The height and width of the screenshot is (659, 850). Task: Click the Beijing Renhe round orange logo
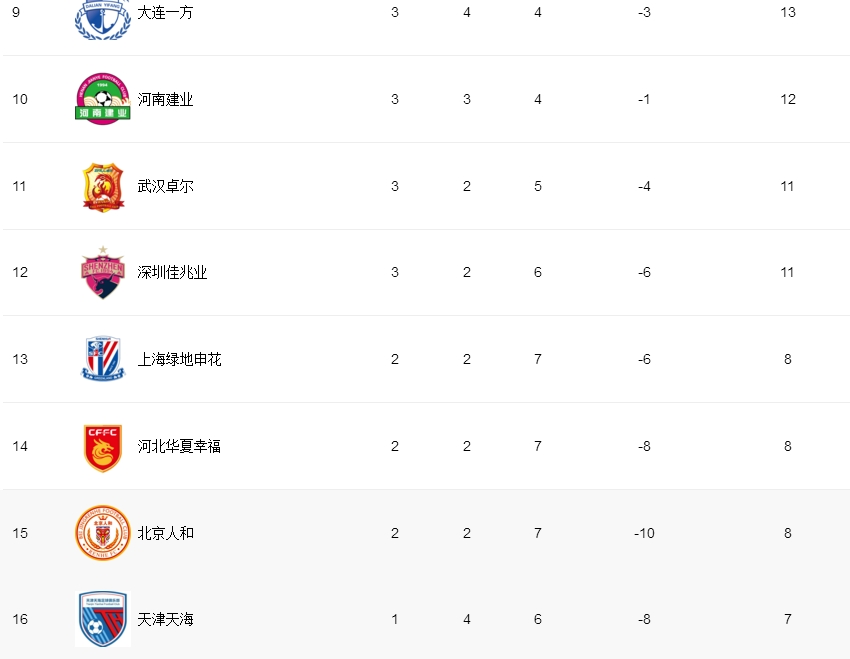103,533
